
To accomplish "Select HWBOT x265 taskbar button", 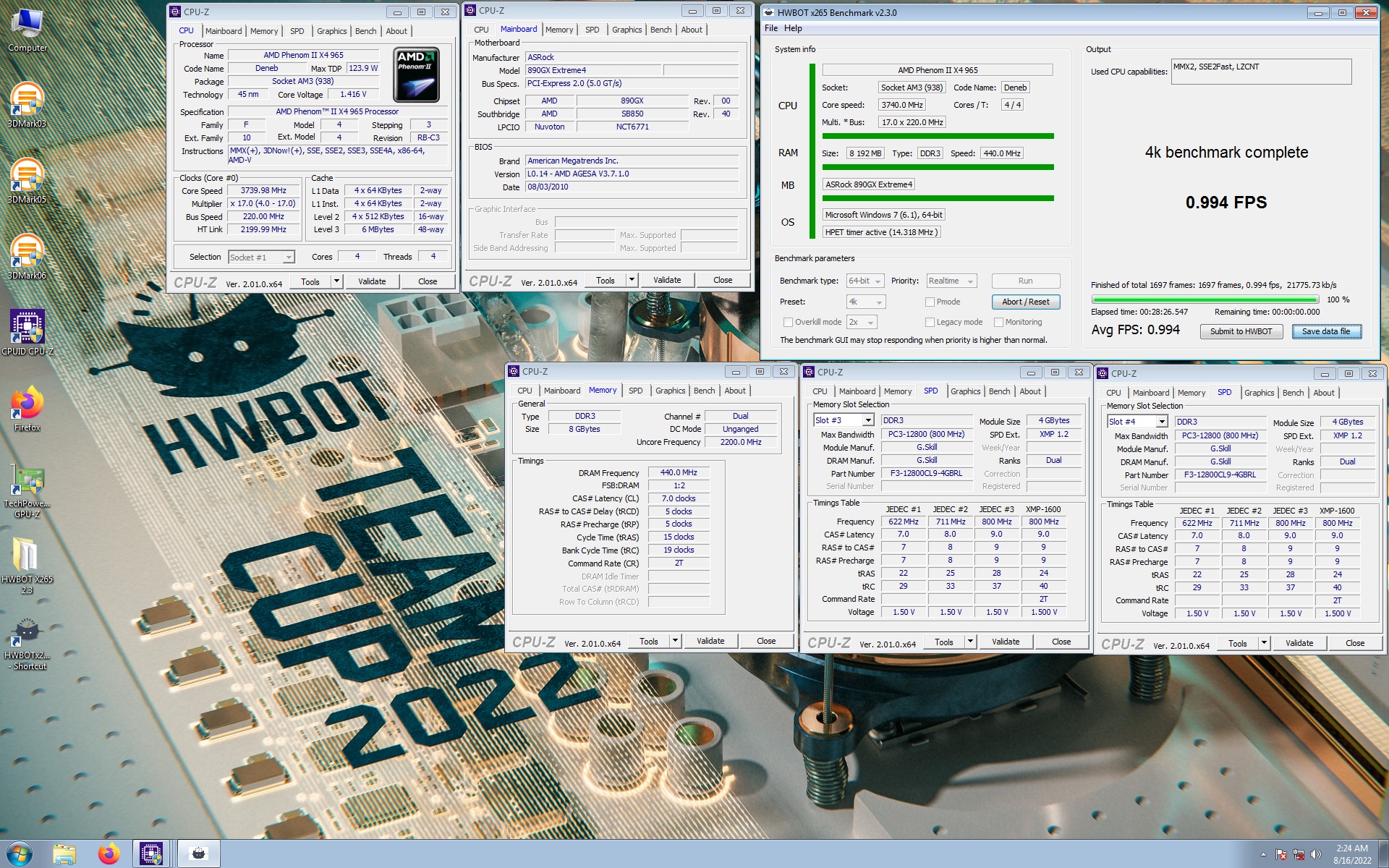I will (x=197, y=854).
